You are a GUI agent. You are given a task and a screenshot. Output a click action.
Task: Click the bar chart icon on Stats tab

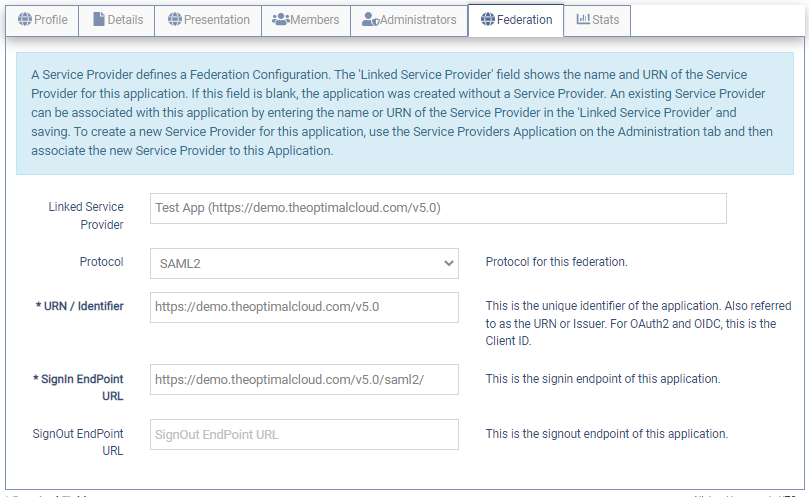[583, 20]
